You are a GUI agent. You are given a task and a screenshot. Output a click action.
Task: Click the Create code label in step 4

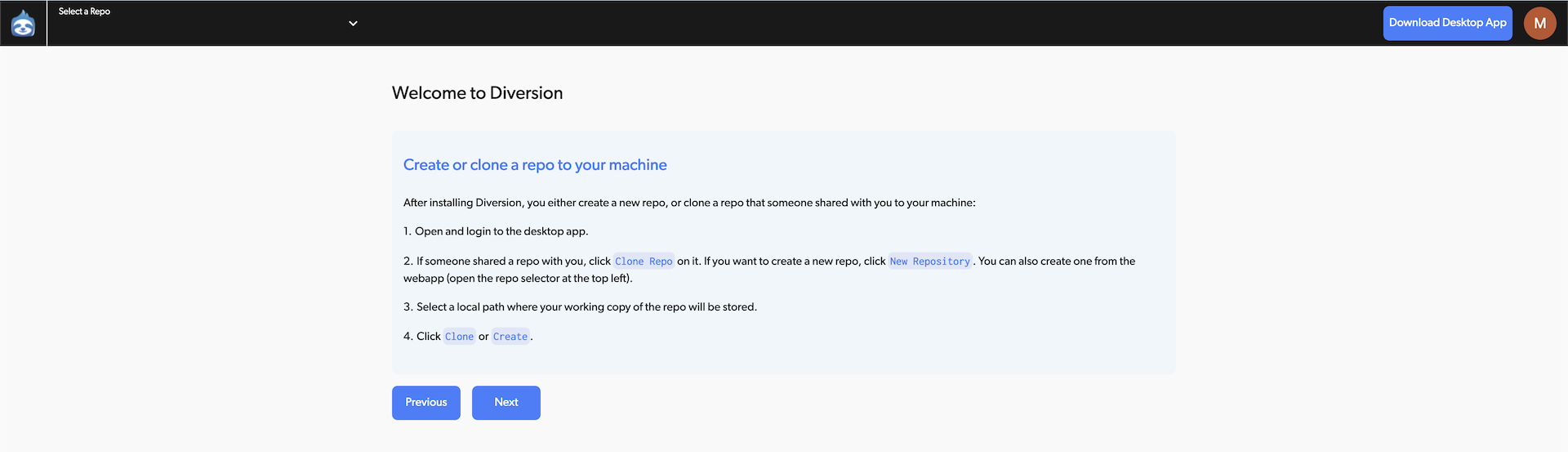click(x=510, y=337)
